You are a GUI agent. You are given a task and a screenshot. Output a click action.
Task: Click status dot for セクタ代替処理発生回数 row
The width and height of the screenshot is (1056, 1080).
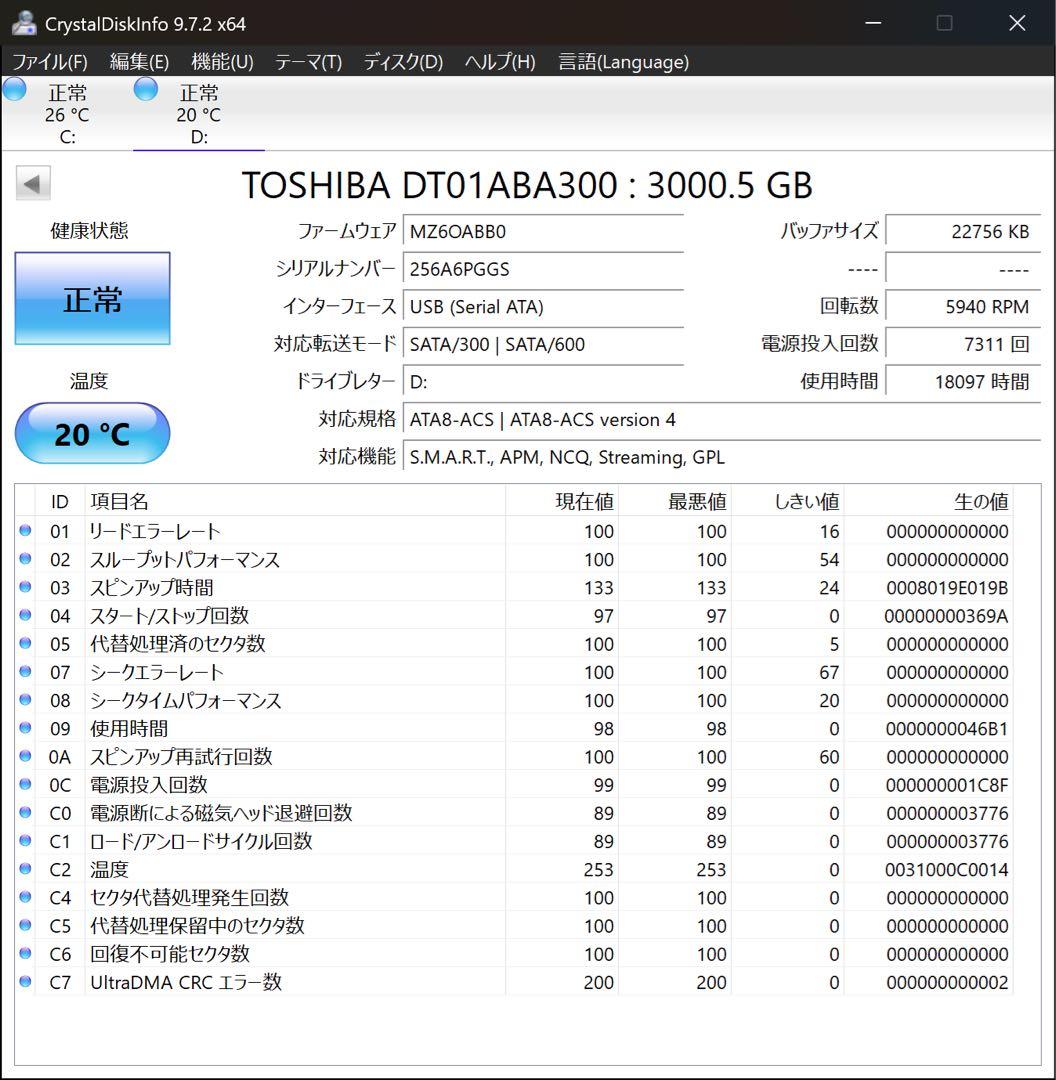25,897
